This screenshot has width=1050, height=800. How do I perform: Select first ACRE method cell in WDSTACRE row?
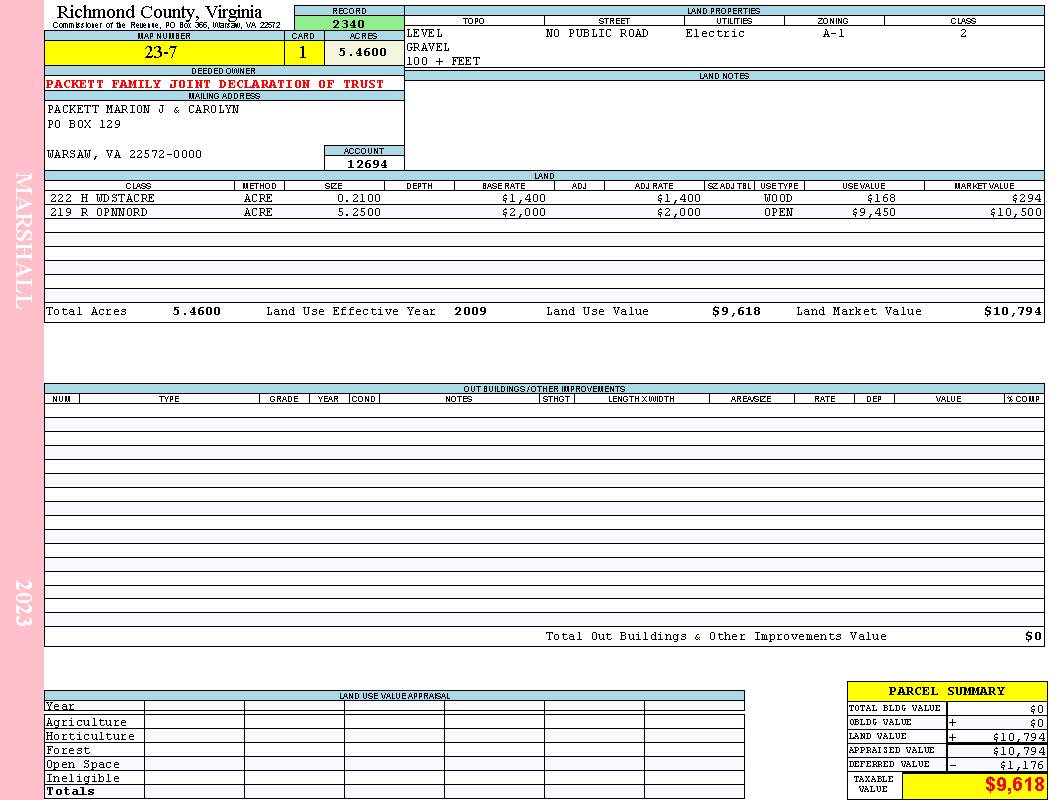click(258, 199)
